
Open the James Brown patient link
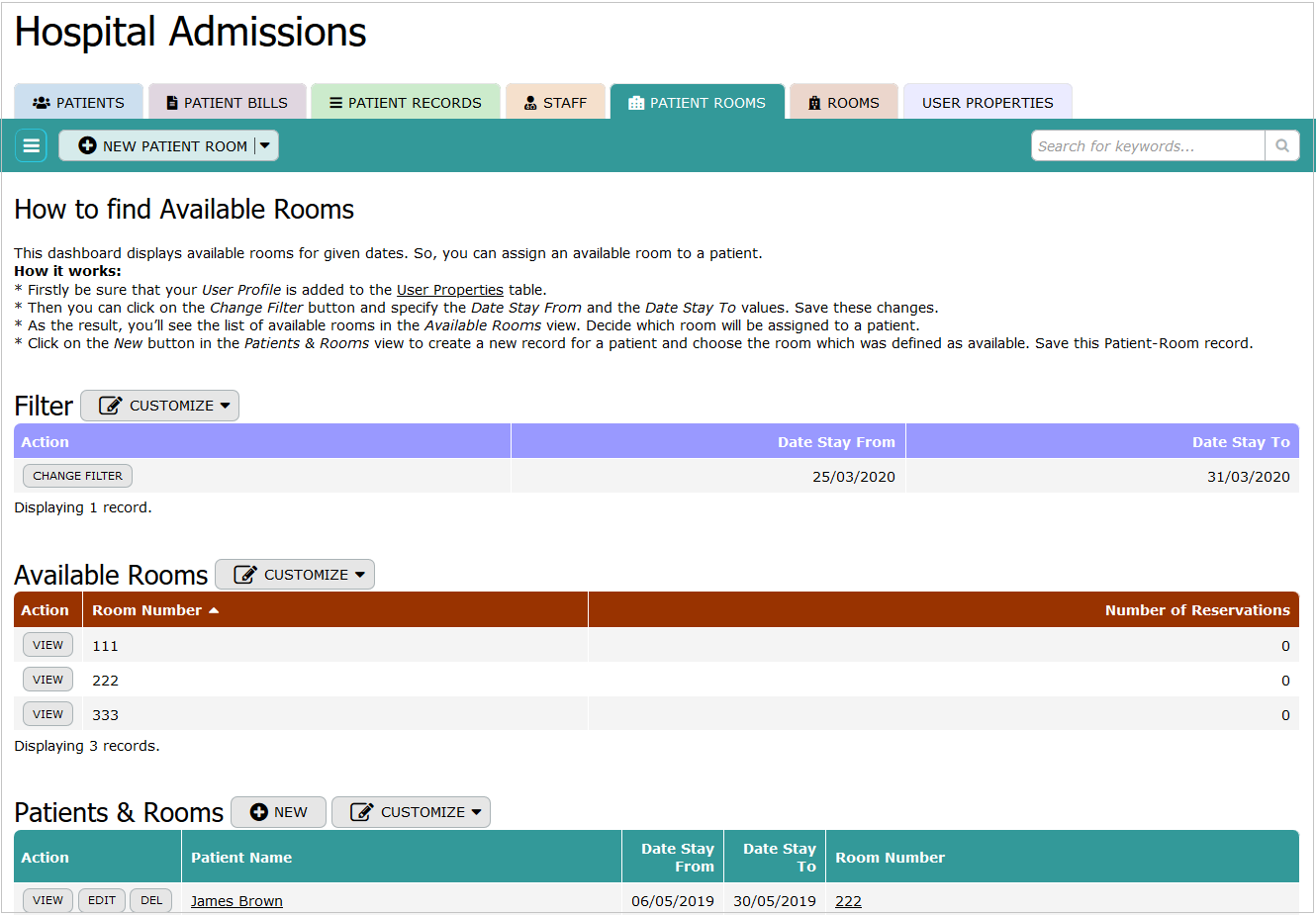(x=236, y=901)
